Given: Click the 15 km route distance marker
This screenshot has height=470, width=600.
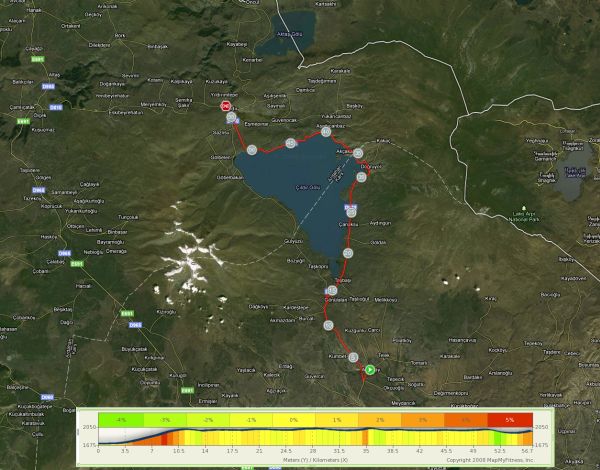Looking at the screenshot, I should point(330,291).
